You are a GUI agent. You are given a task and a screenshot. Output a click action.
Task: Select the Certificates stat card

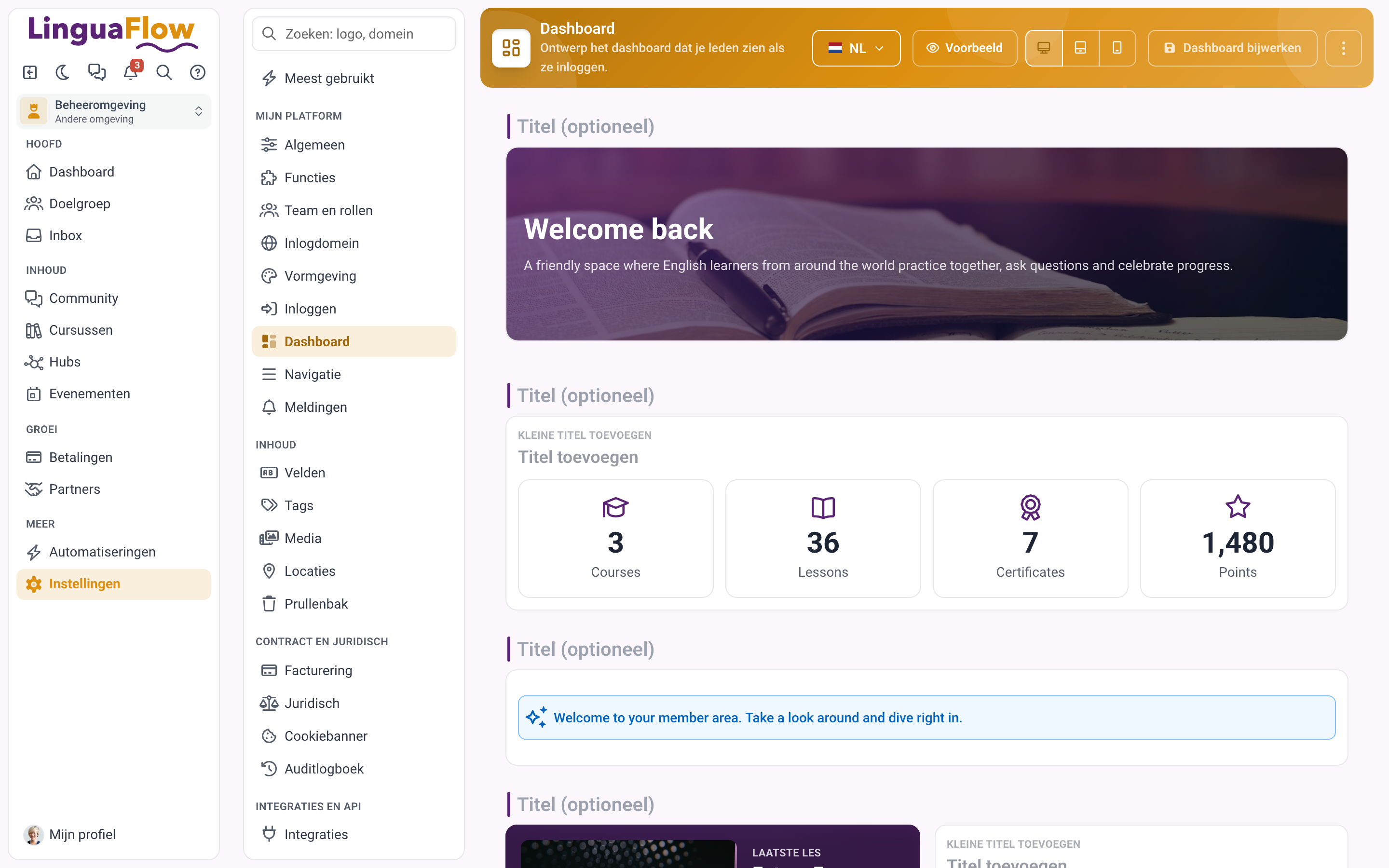click(x=1030, y=539)
